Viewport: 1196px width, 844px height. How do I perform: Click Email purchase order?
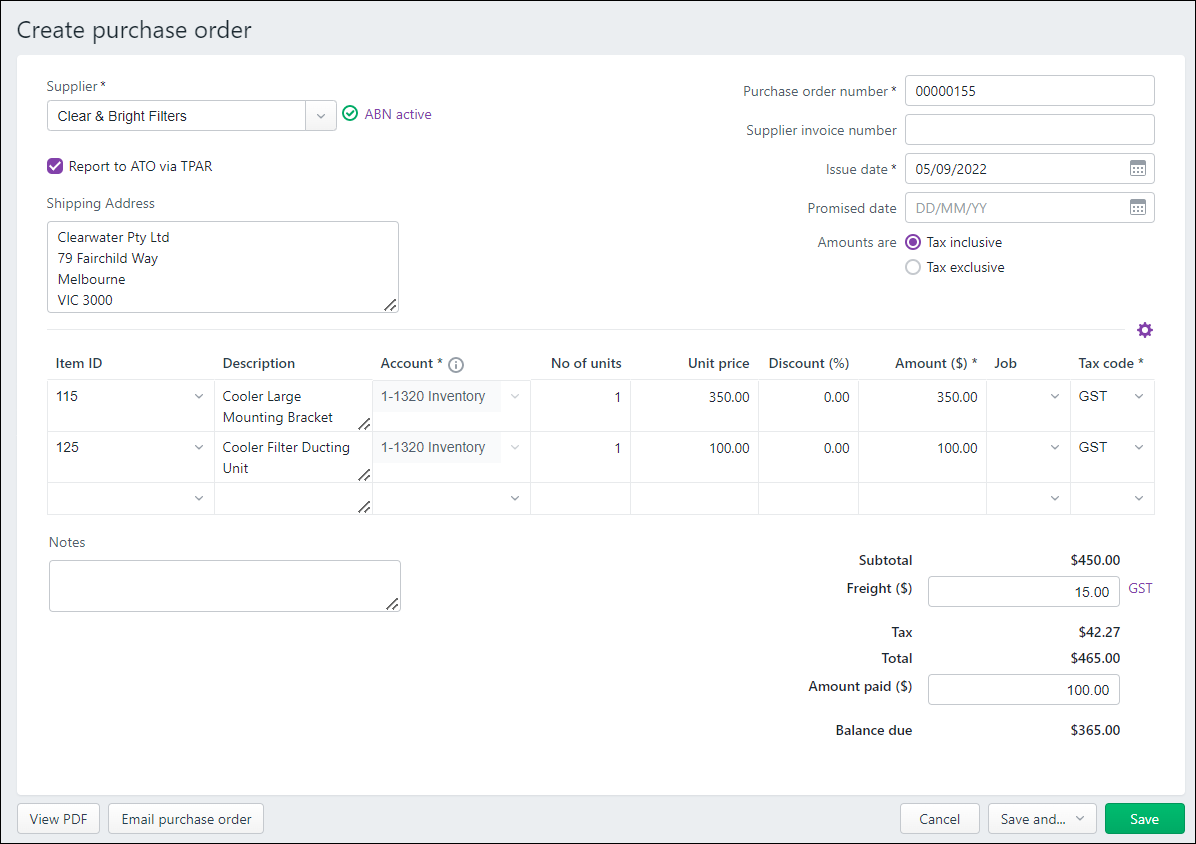185,818
